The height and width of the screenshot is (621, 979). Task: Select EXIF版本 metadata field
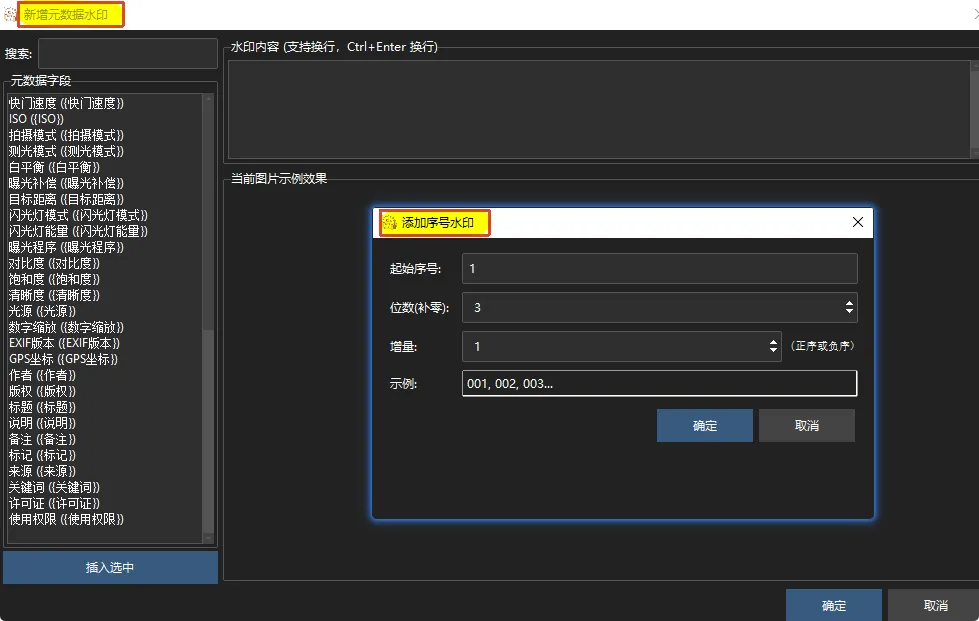tap(64, 343)
